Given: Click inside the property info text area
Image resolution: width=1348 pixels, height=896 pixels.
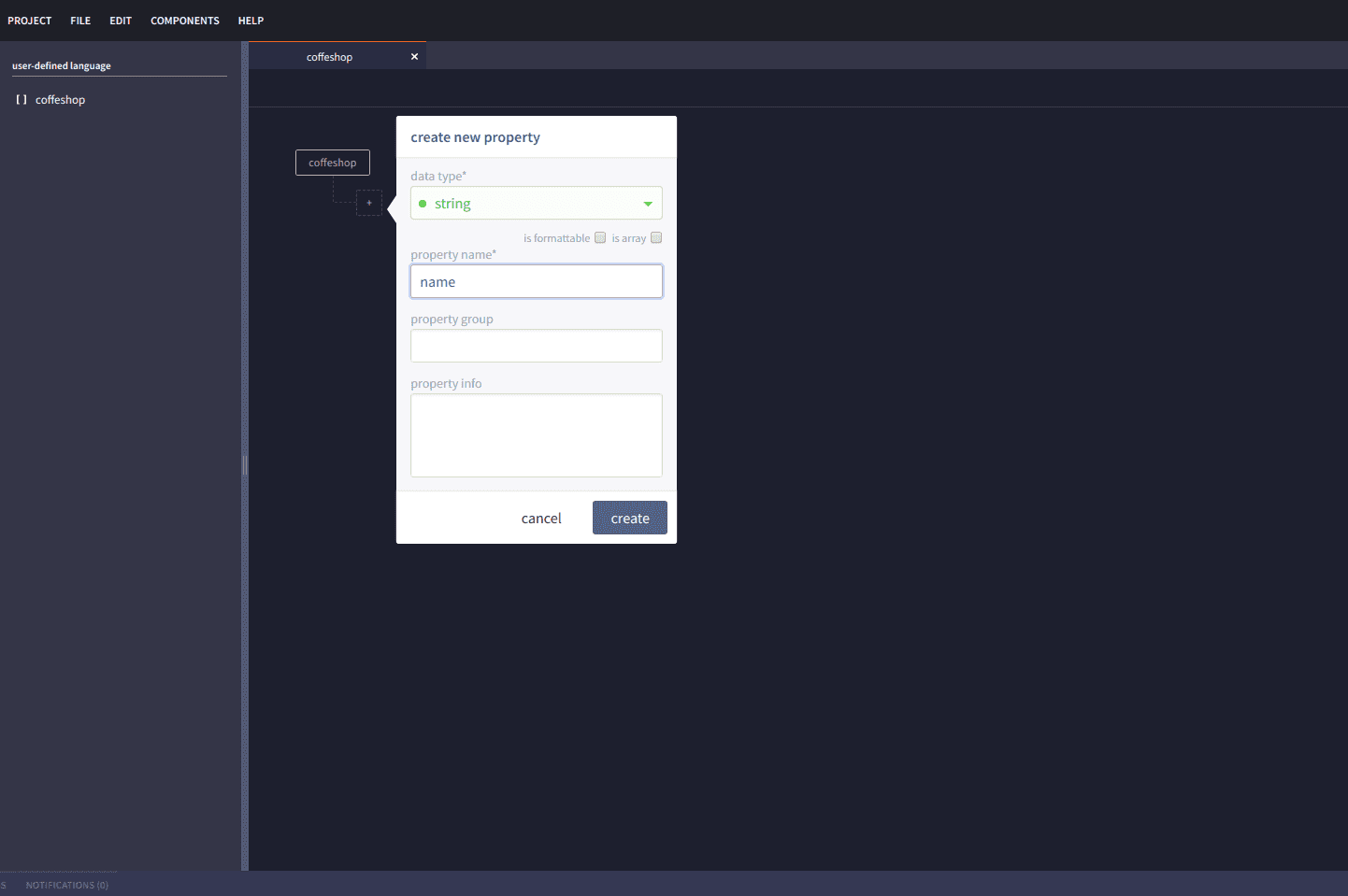Looking at the screenshot, I should (537, 435).
